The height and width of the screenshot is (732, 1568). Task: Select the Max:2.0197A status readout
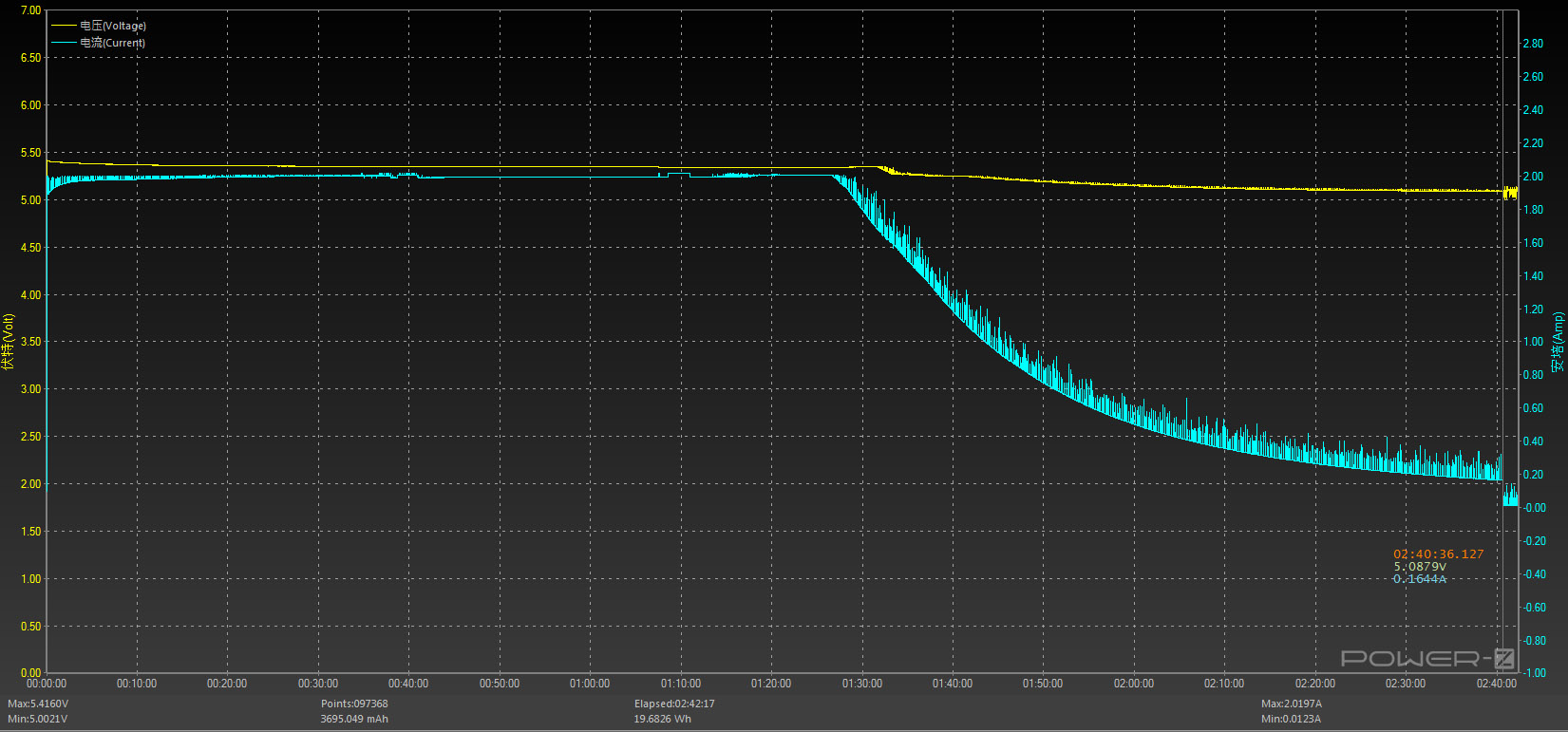(1292, 704)
